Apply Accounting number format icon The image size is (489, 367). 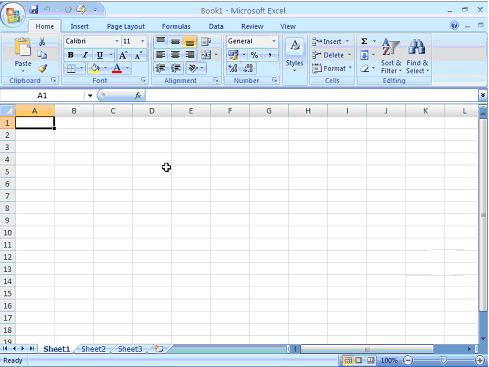(233, 55)
